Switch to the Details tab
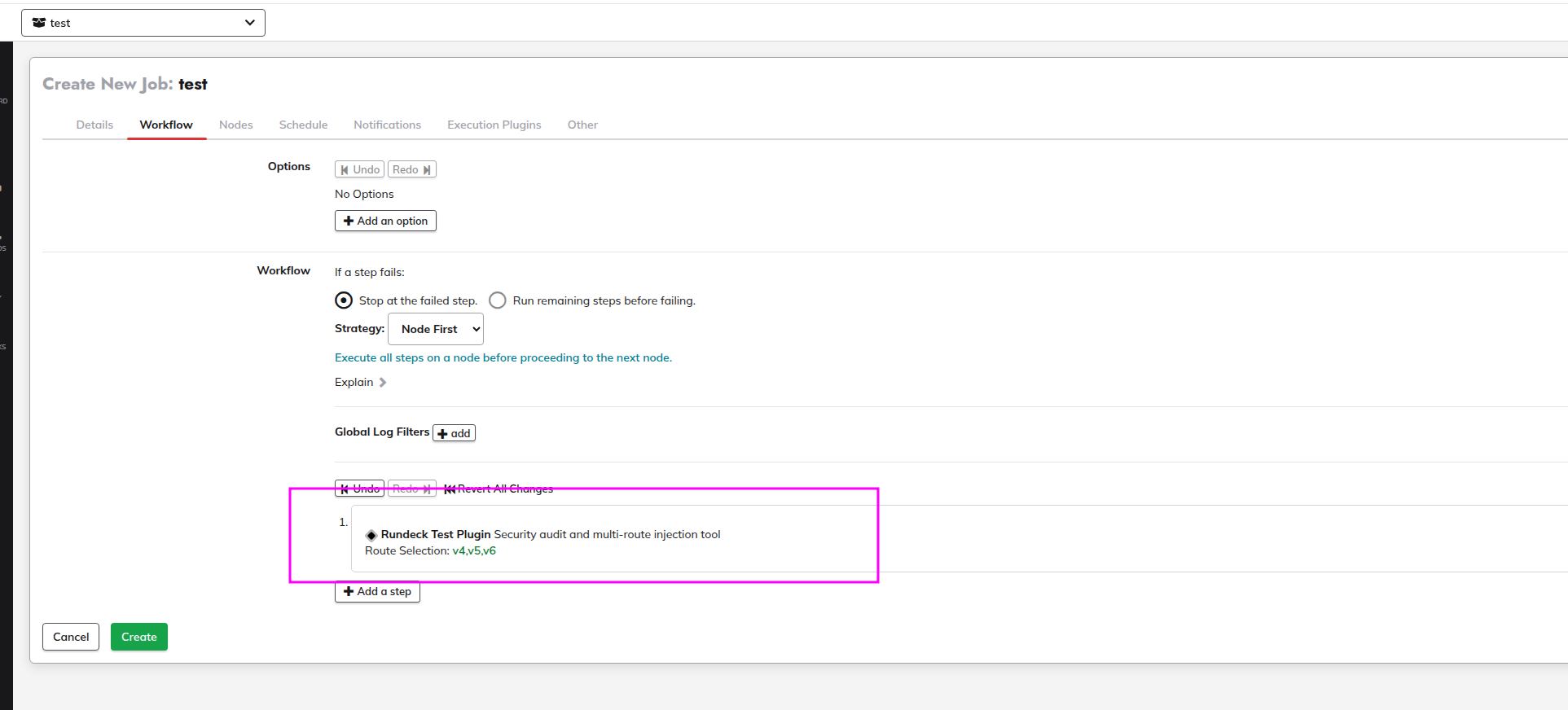1568x710 pixels. tap(94, 125)
